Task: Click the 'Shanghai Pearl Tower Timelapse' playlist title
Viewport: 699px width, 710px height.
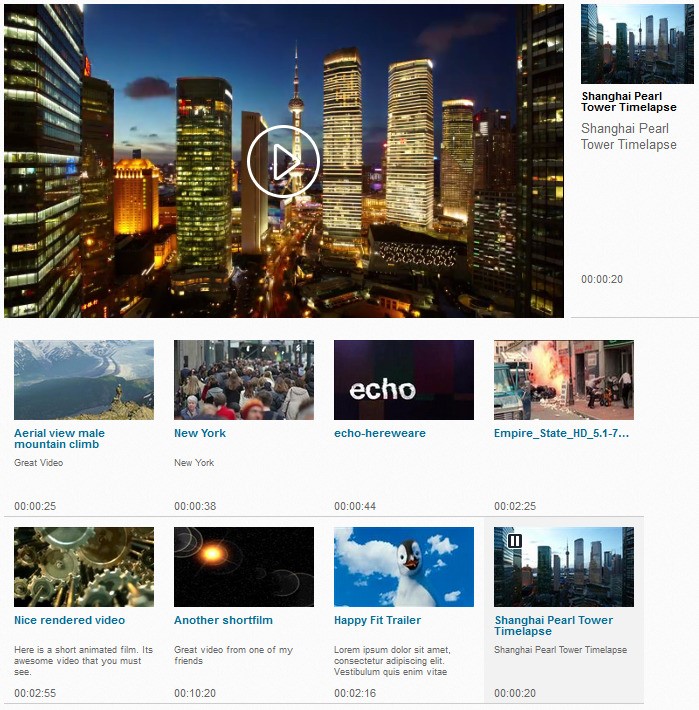Action: (553, 625)
